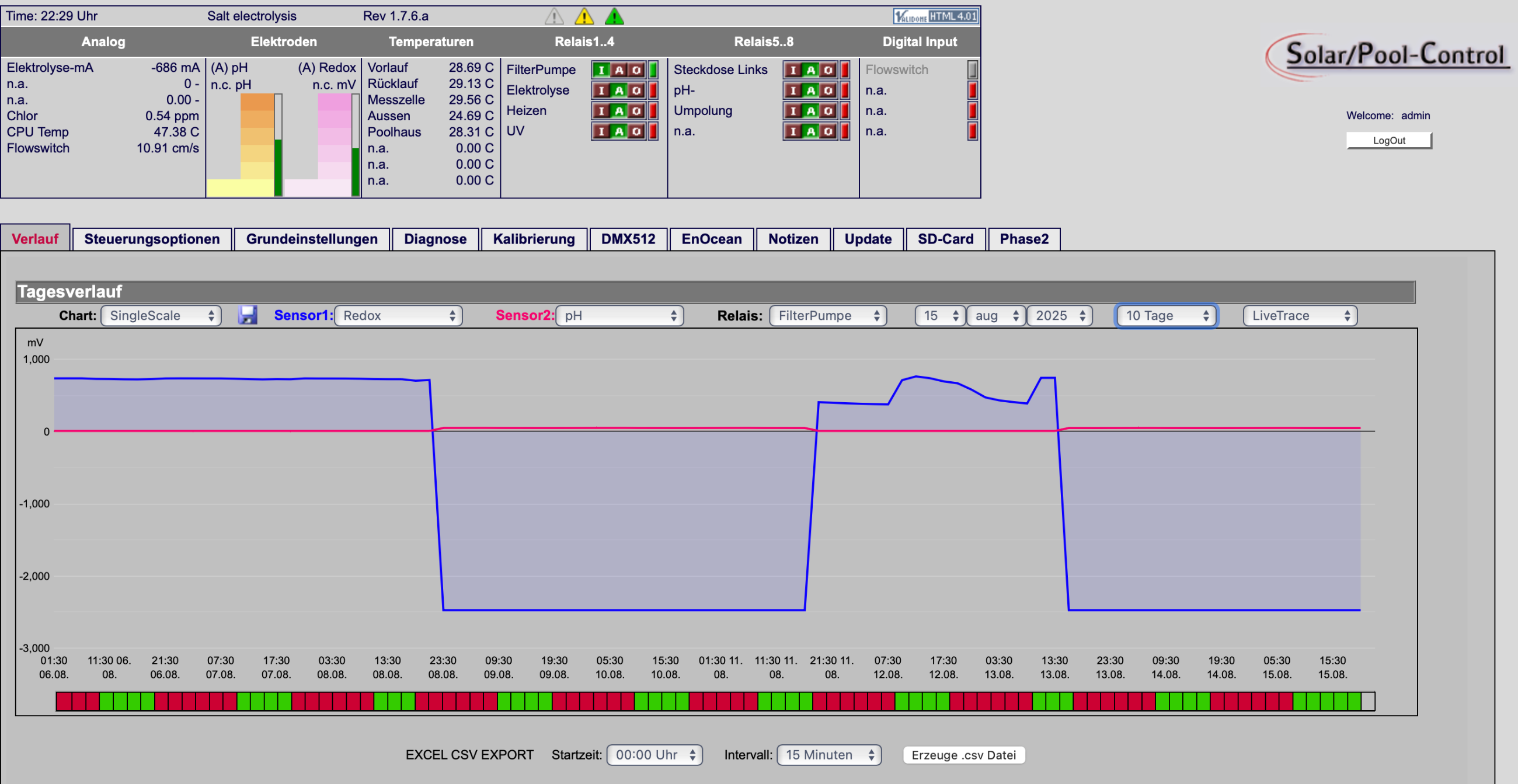Viewport: 1518px width, 784px height.
Task: Open the 10 Tage range dropdown
Action: click(x=1166, y=316)
